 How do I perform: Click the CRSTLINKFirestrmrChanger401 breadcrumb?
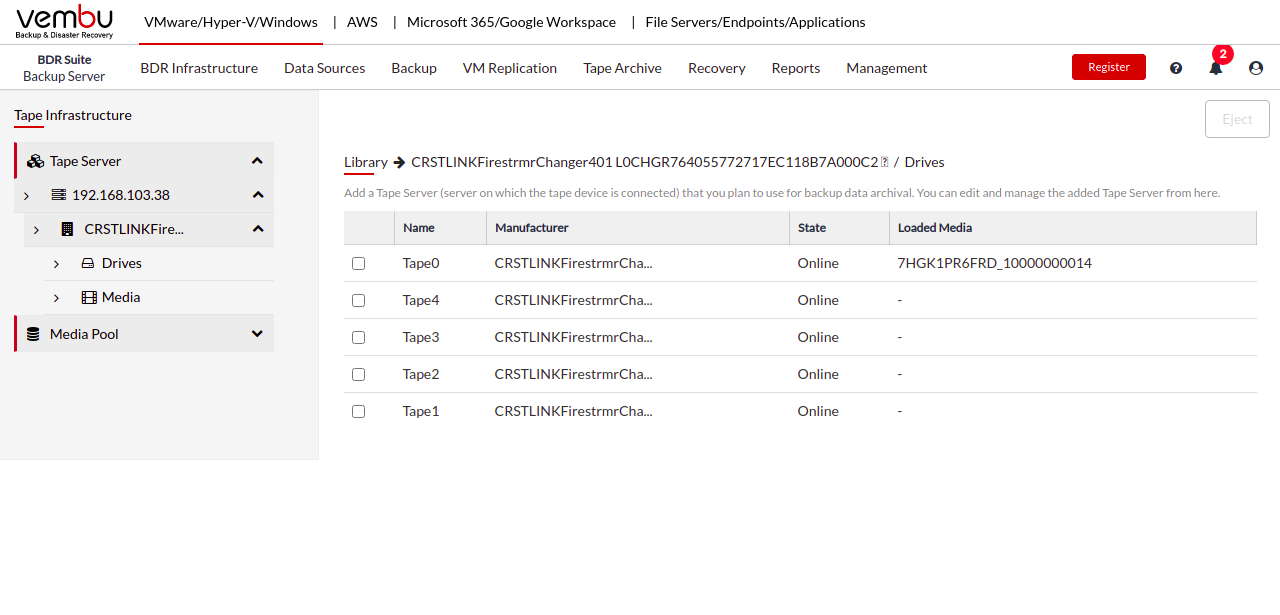tap(645, 162)
